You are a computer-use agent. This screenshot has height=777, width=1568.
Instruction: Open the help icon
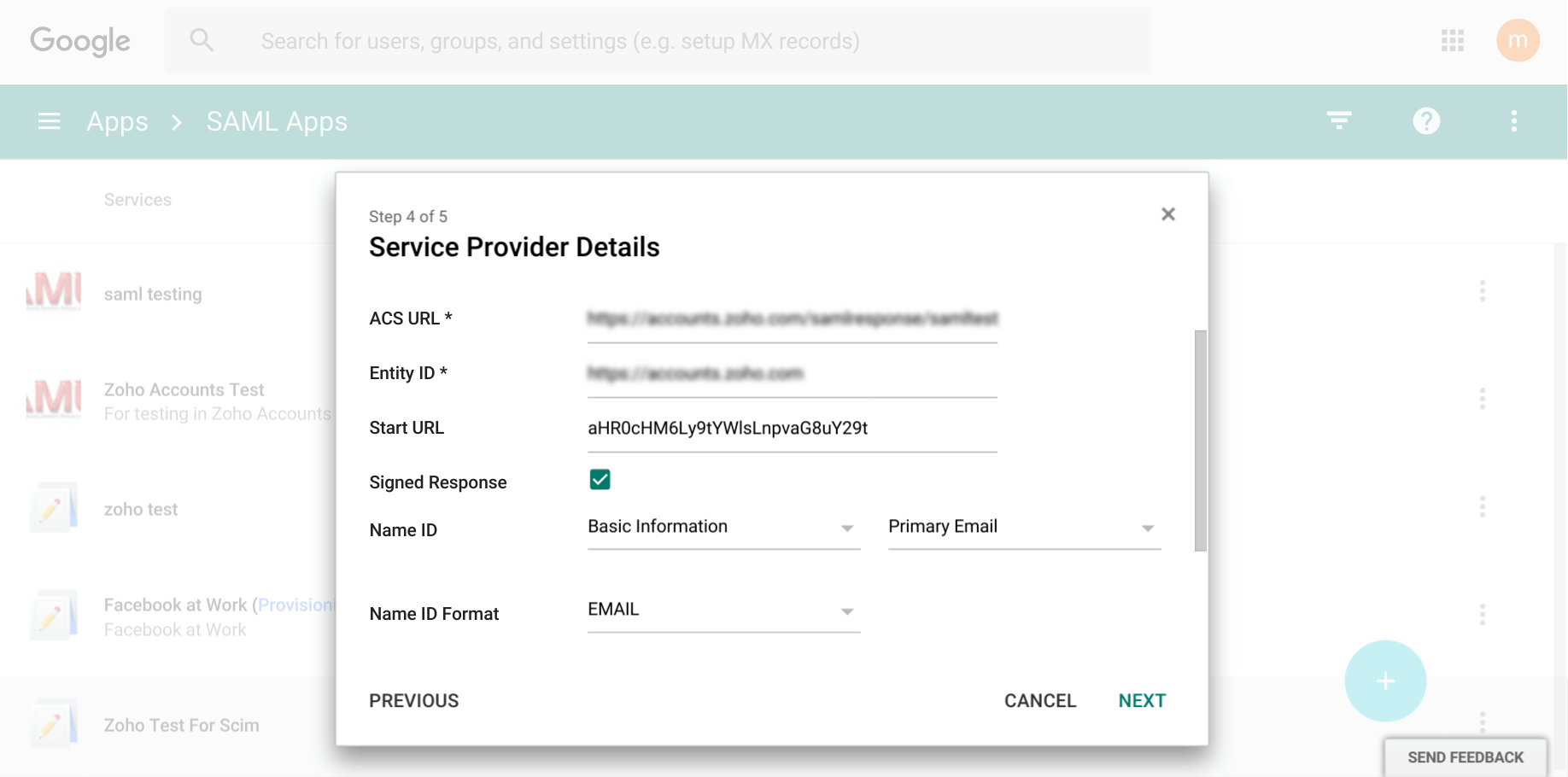(x=1426, y=121)
